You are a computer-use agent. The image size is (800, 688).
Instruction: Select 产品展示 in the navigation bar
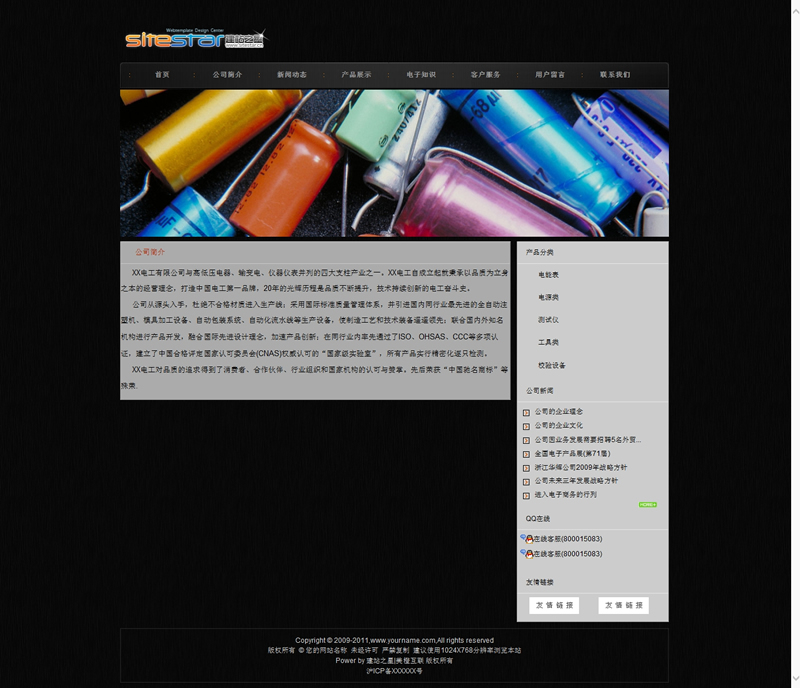click(356, 75)
